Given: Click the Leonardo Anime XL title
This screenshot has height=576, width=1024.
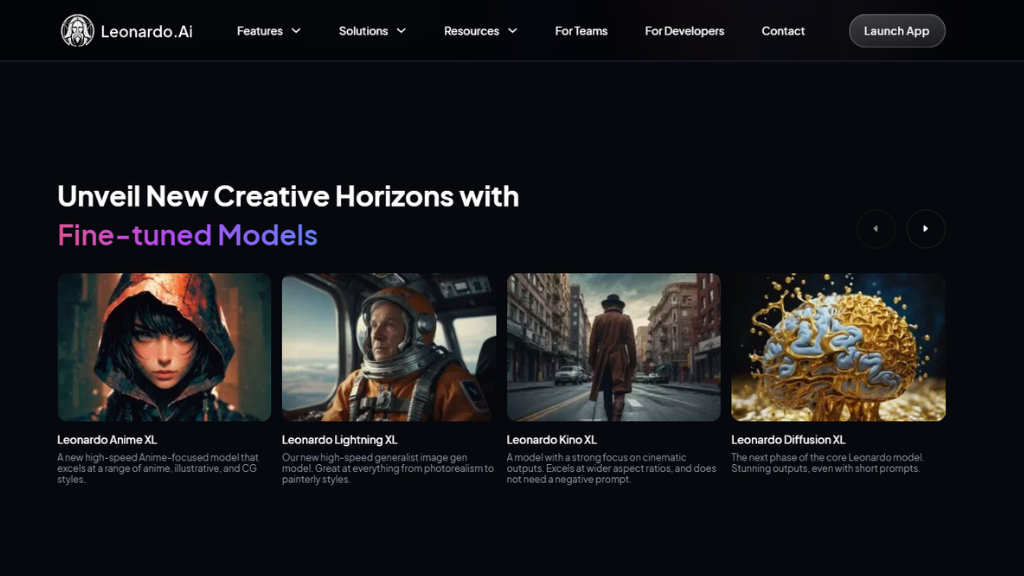Looking at the screenshot, I should [106, 440].
